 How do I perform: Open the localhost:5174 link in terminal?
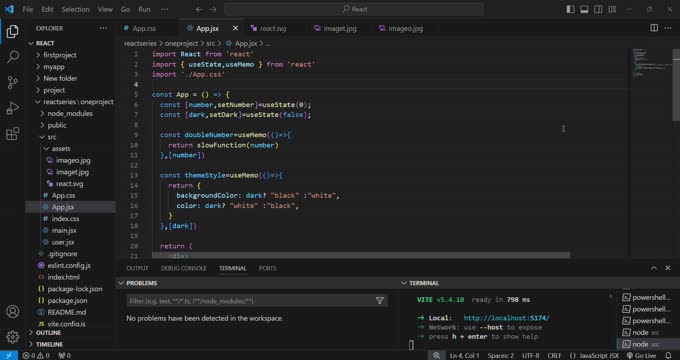click(506, 318)
